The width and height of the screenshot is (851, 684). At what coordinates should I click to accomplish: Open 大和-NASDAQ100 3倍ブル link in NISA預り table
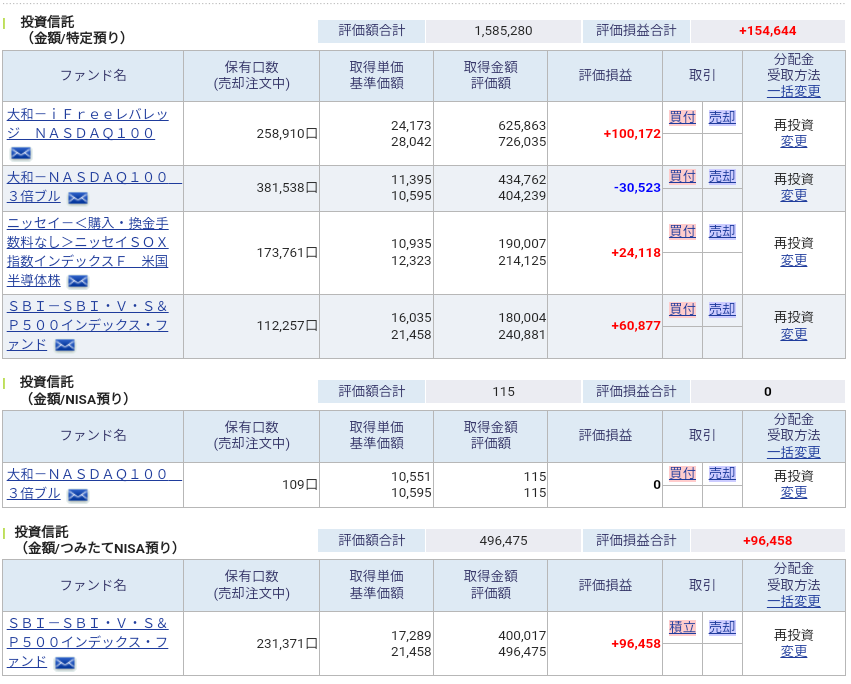pyautogui.click(x=94, y=484)
